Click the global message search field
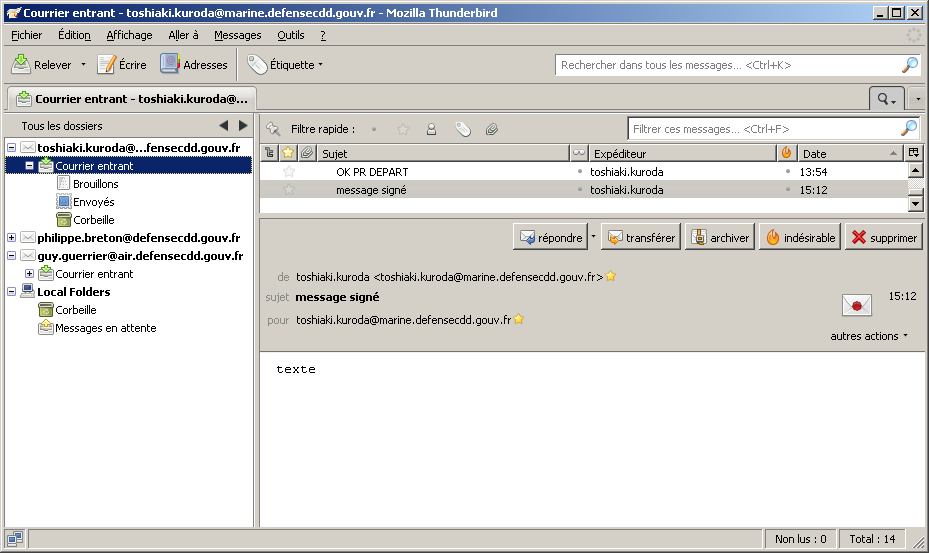Screen dimensions: 929x553 pyautogui.click(x=728, y=65)
